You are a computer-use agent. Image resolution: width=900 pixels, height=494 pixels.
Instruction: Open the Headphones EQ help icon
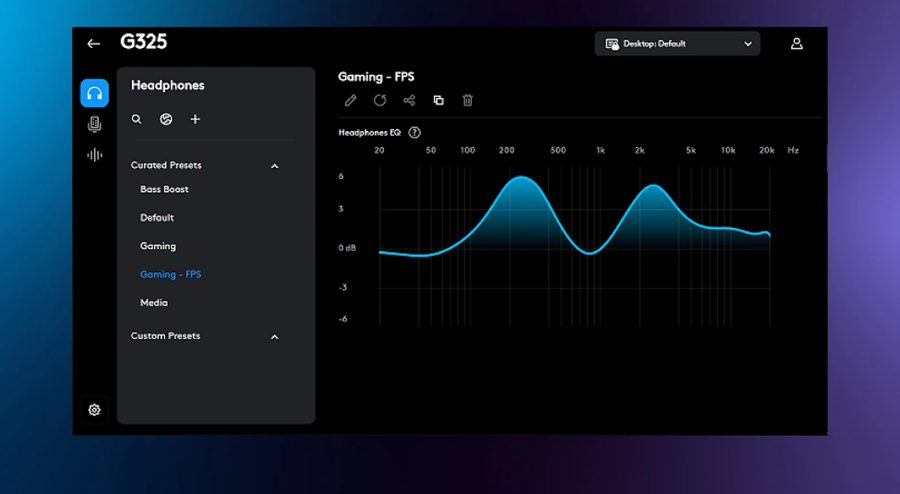click(x=414, y=133)
